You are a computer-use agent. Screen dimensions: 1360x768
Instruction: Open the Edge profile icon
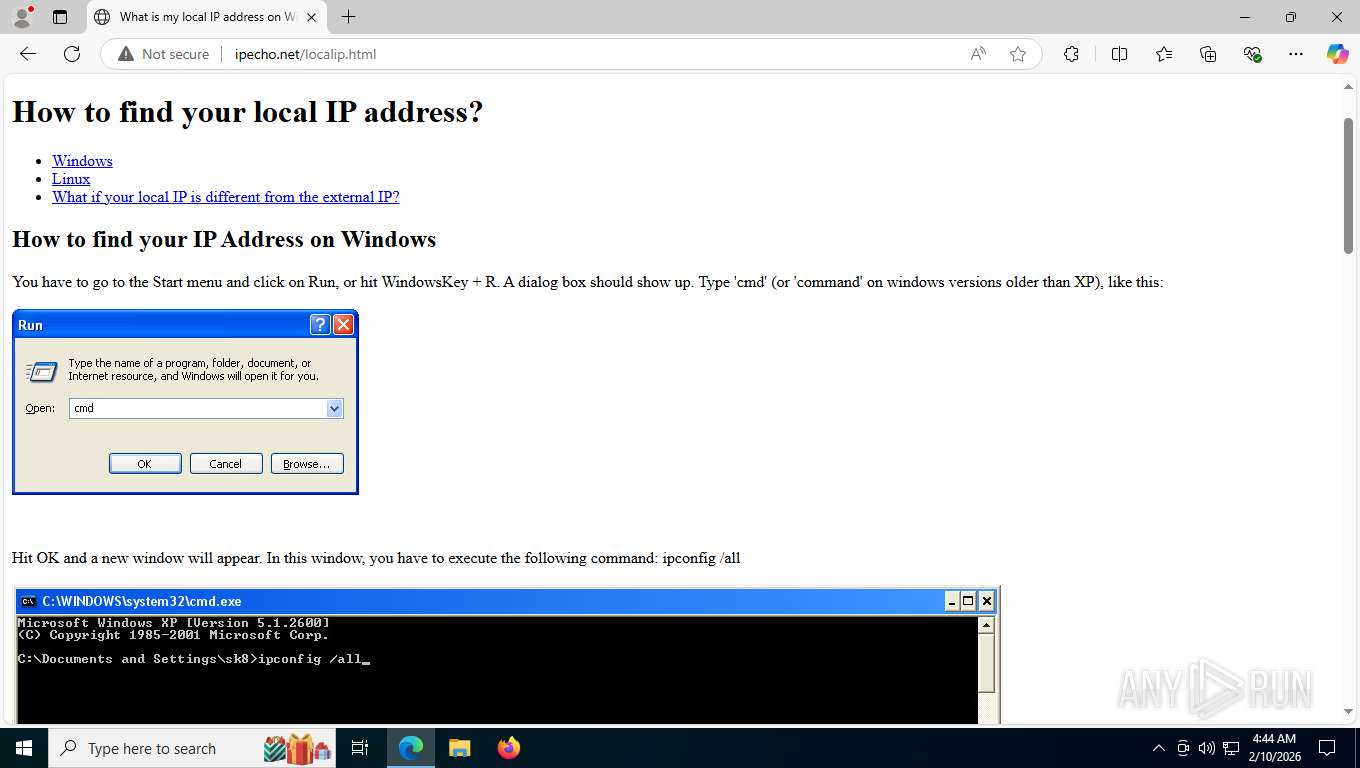coord(22,17)
